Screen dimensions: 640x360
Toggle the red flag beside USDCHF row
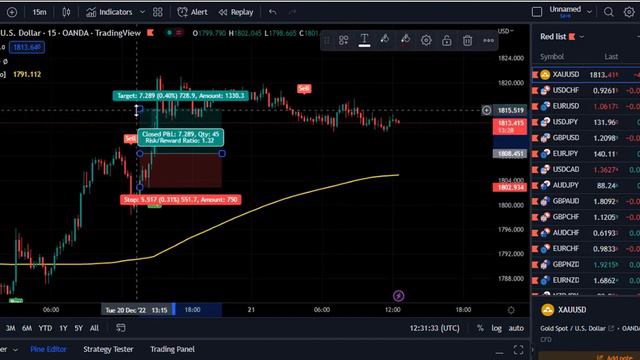point(535,90)
